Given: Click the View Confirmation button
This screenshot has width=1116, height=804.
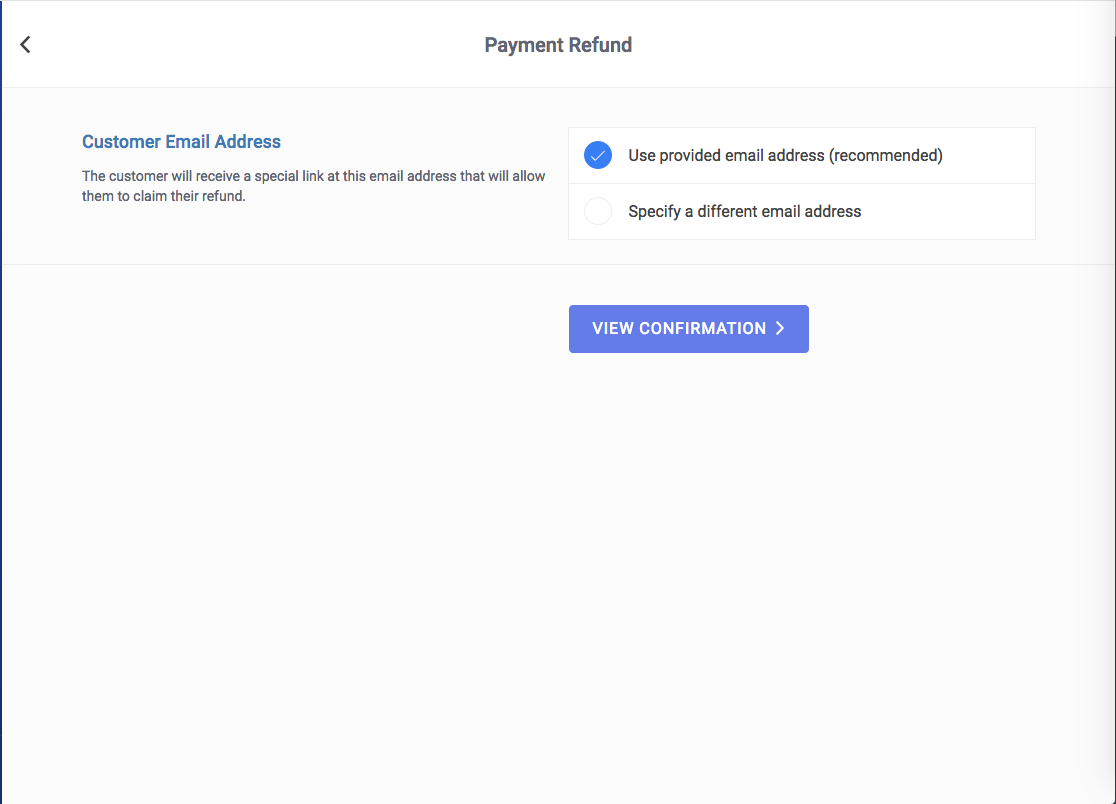Looking at the screenshot, I should tap(688, 329).
